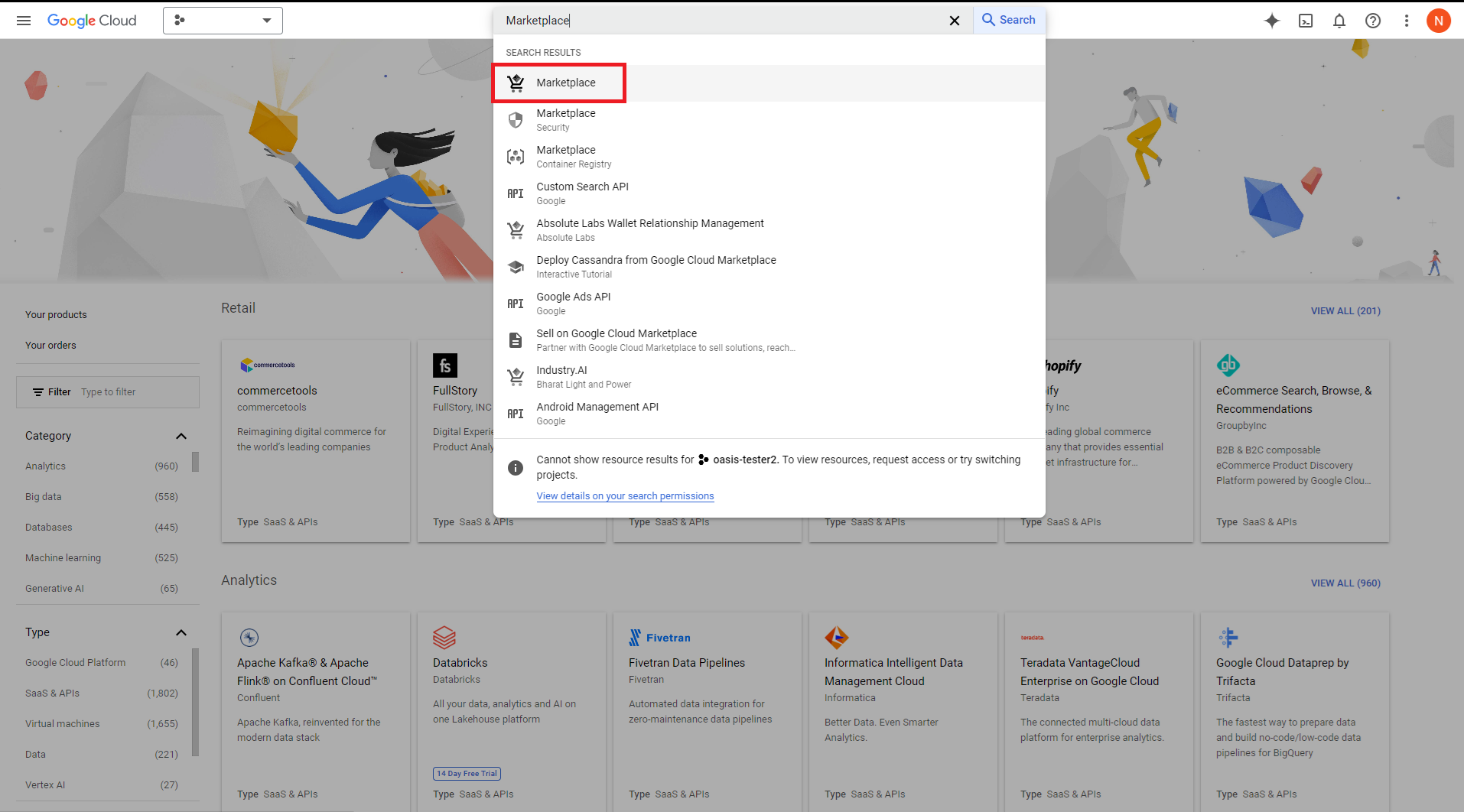This screenshot has height=812, width=1464.
Task: Select the Marketplace Security search result
Action: pyautogui.click(x=566, y=119)
